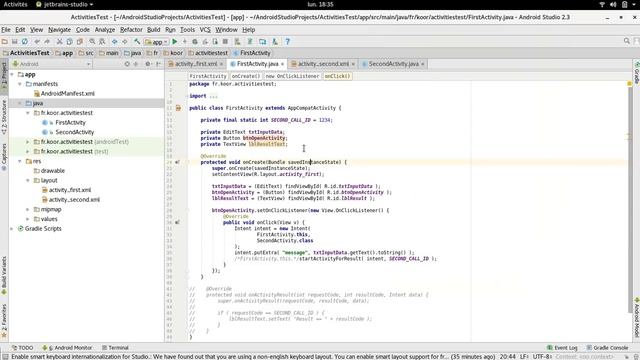Click the Open folder toolbar icon
Viewport: 640px width, 360px height.
coord(4,42)
